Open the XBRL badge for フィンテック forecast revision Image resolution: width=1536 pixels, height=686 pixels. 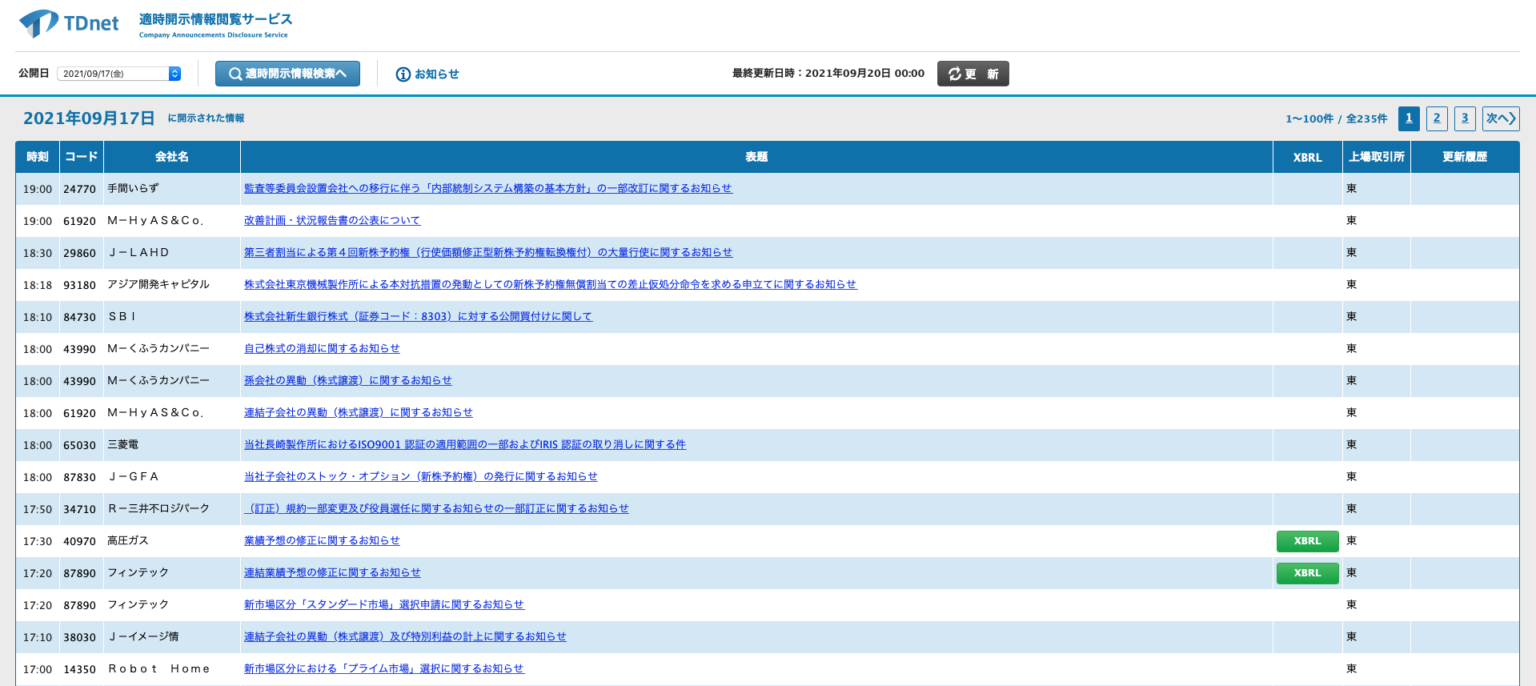click(x=1307, y=572)
